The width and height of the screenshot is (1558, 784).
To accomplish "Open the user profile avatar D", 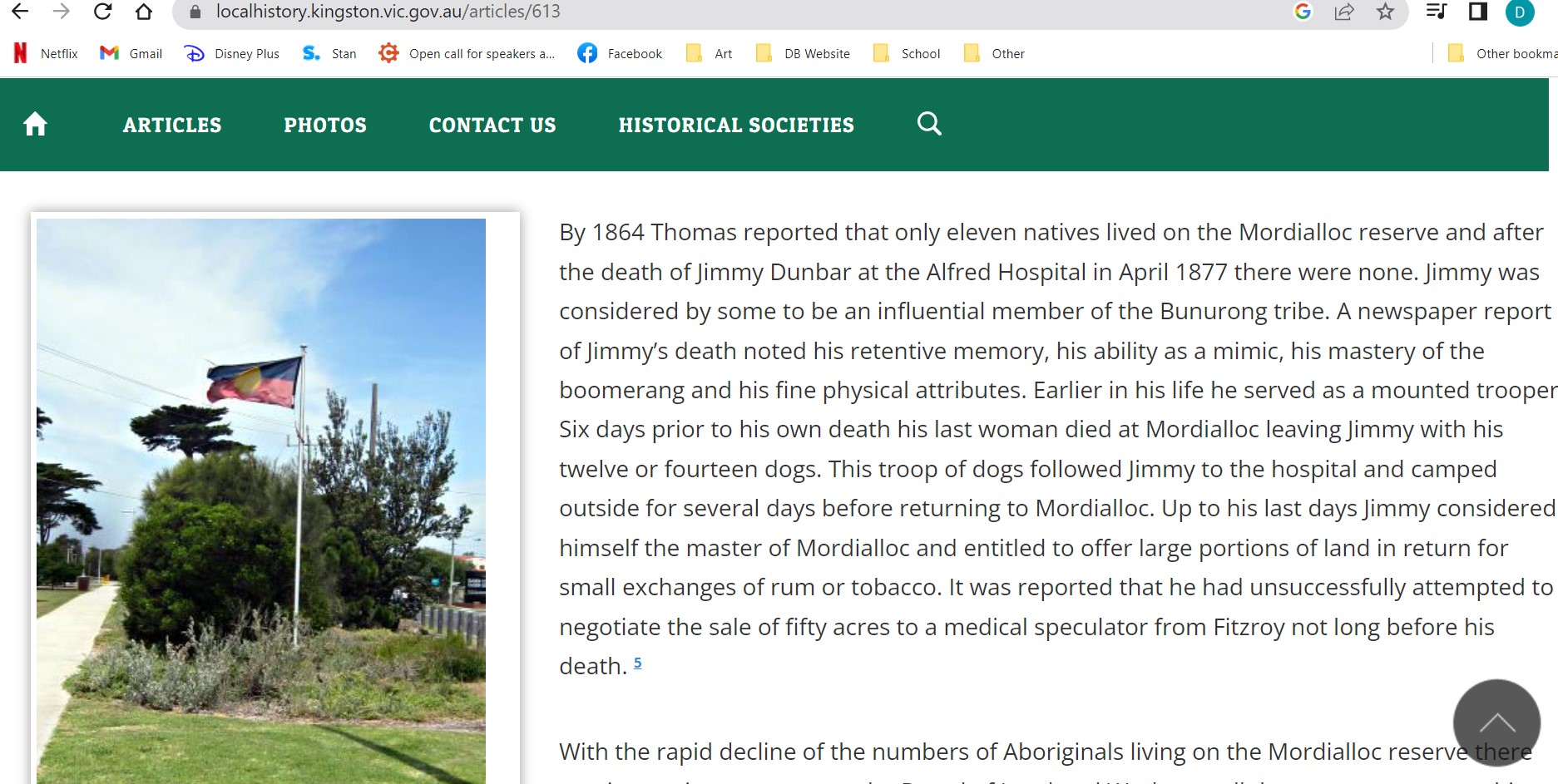I will (x=1519, y=12).
